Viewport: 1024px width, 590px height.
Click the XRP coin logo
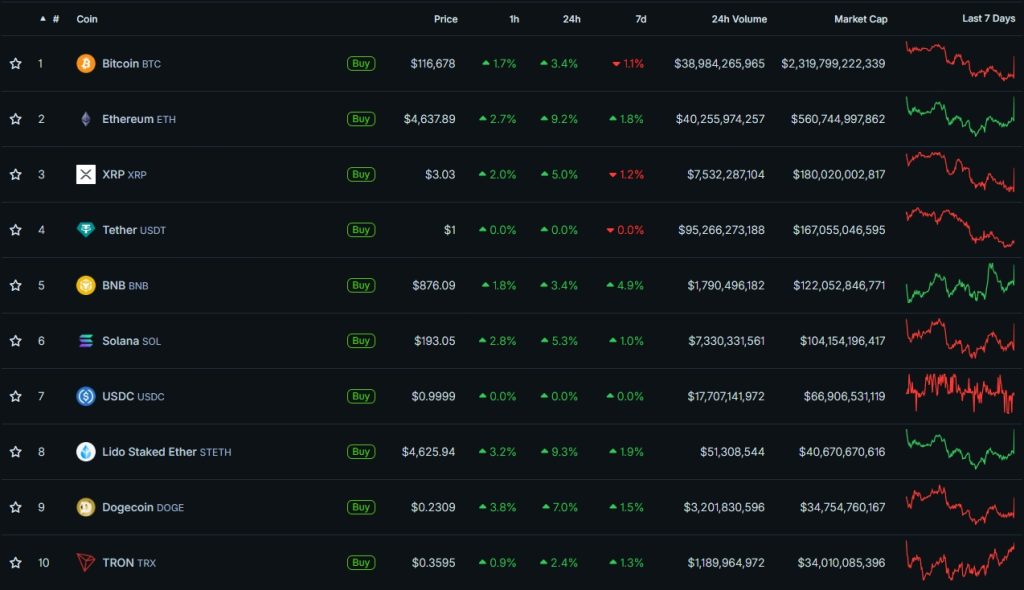coord(88,174)
